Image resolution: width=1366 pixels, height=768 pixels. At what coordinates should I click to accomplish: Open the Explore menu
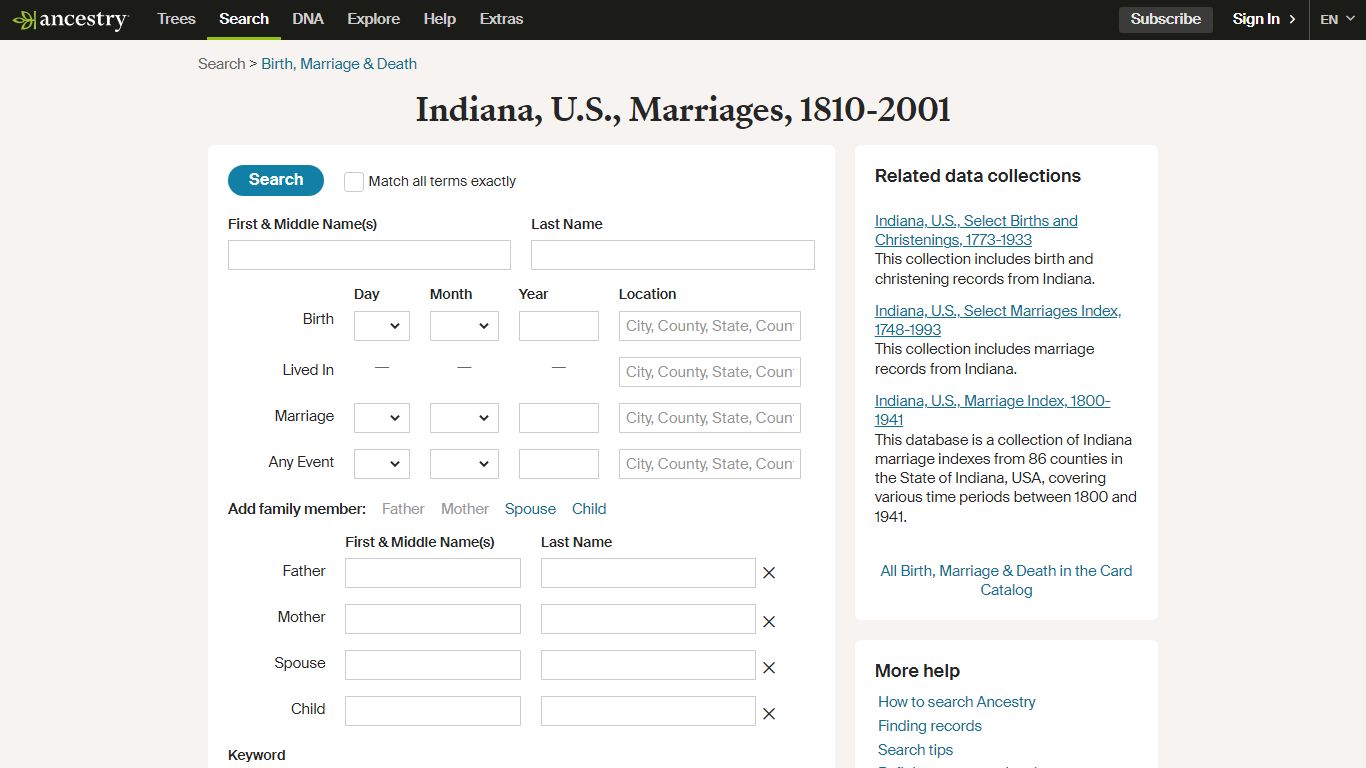(374, 19)
